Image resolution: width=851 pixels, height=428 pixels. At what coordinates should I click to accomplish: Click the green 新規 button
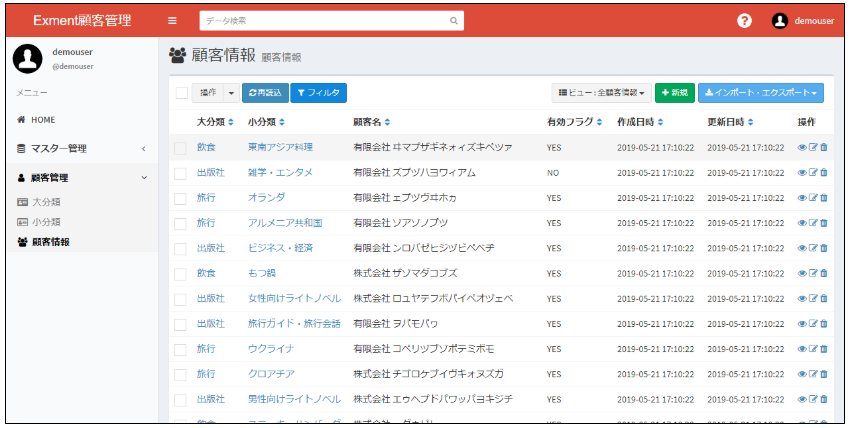click(x=675, y=93)
